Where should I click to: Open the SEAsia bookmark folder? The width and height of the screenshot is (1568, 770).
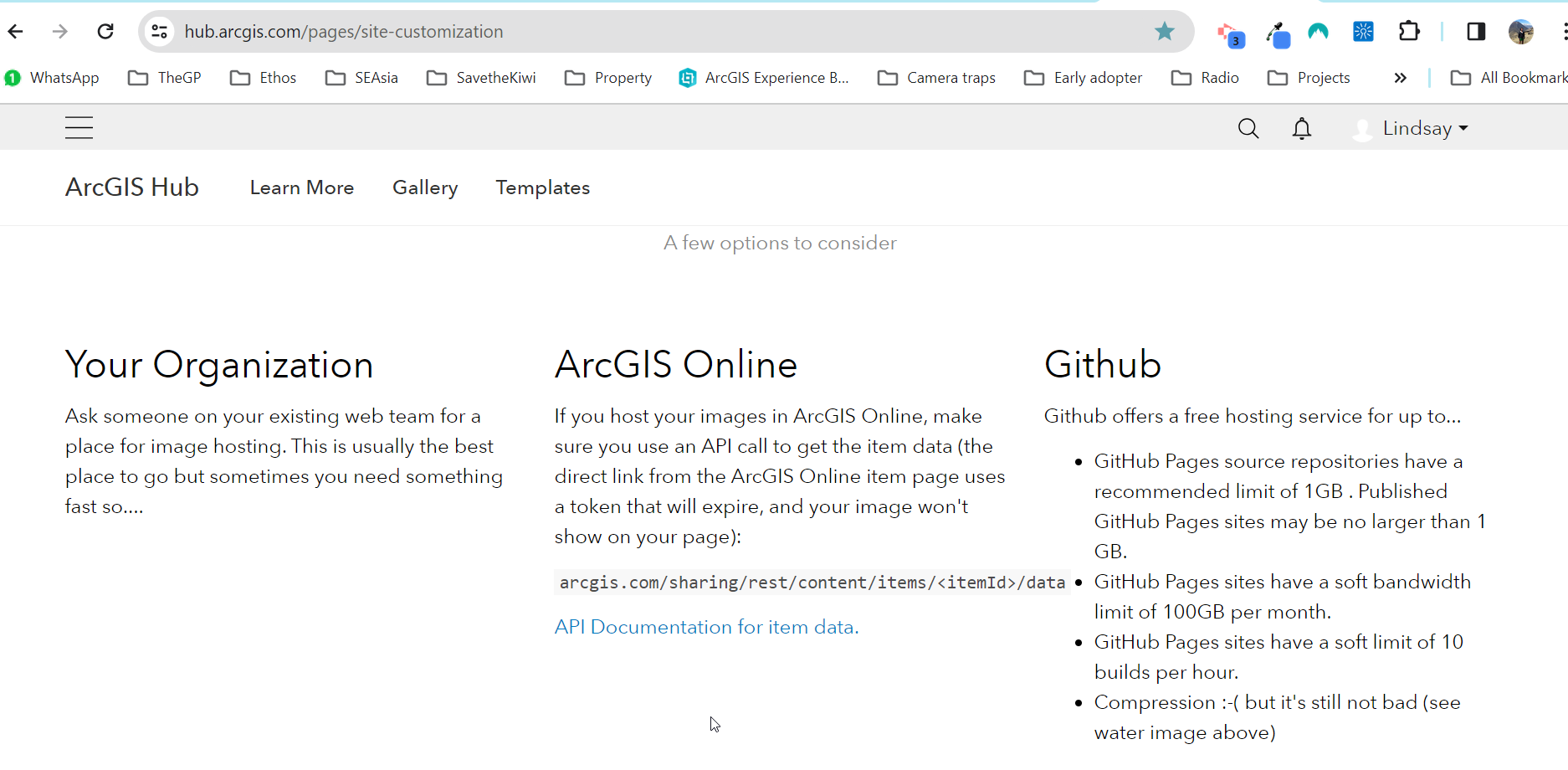(x=361, y=78)
